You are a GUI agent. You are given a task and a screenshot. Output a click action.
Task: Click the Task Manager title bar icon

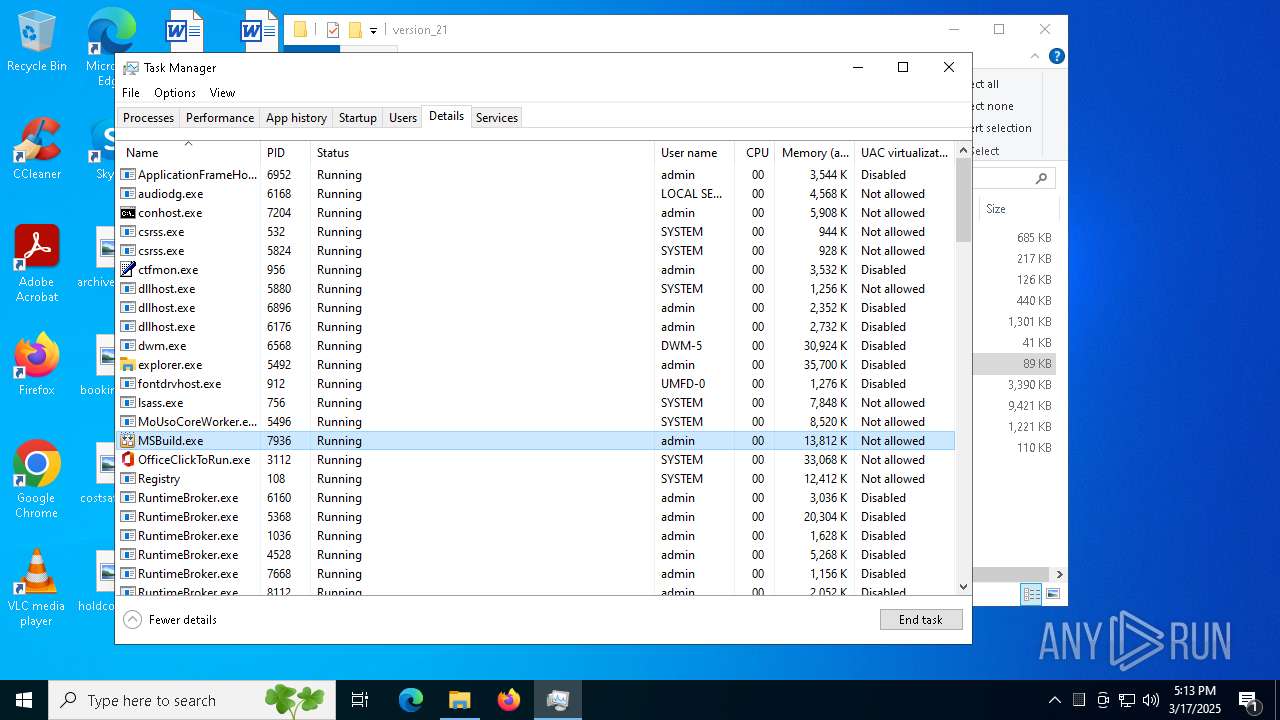(131, 68)
